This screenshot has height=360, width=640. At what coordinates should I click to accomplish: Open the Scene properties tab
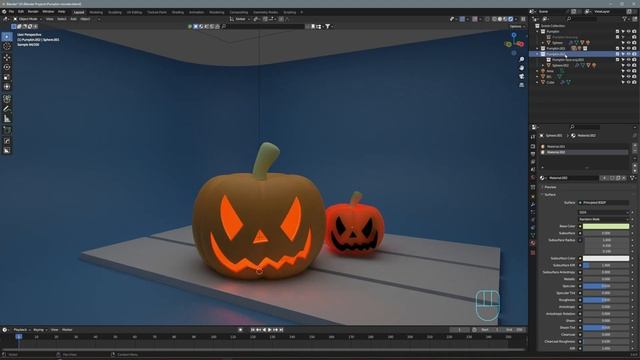533,169
